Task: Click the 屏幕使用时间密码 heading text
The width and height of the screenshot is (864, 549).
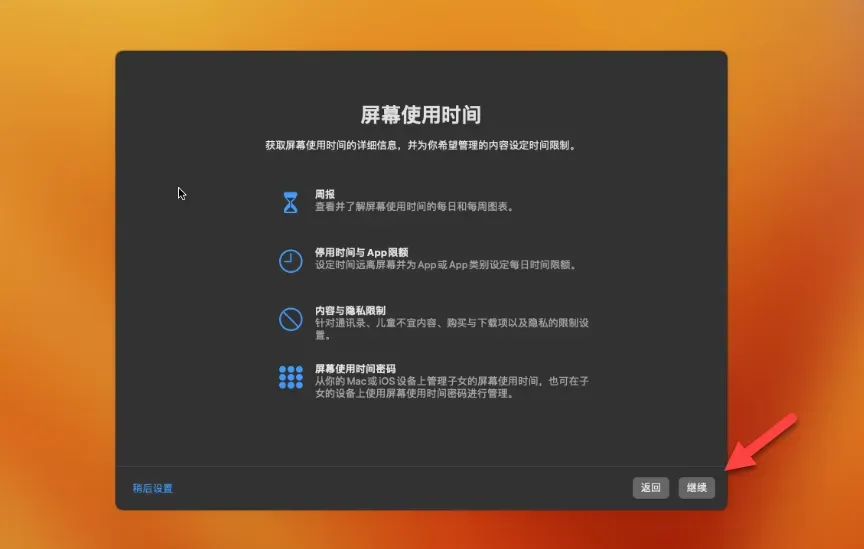Action: pos(355,369)
